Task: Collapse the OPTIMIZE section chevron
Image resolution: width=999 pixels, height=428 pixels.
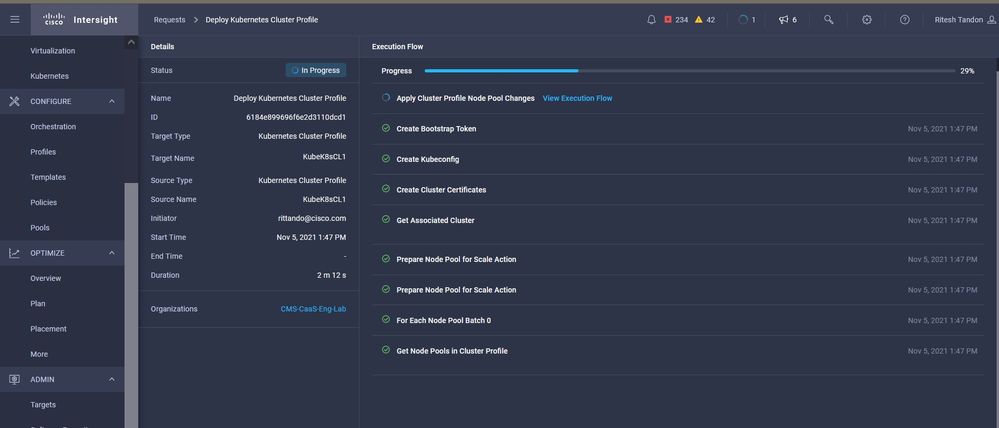Action: click(x=111, y=253)
